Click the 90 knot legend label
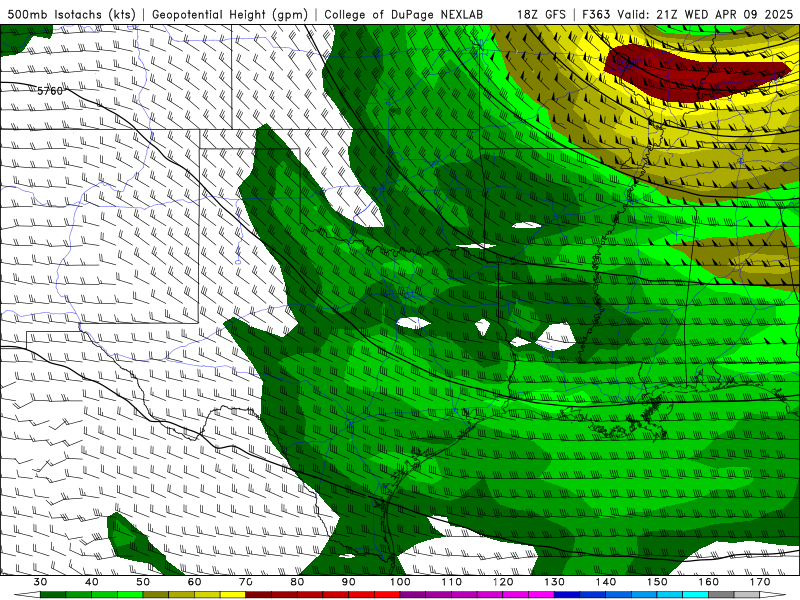 [x=348, y=582]
